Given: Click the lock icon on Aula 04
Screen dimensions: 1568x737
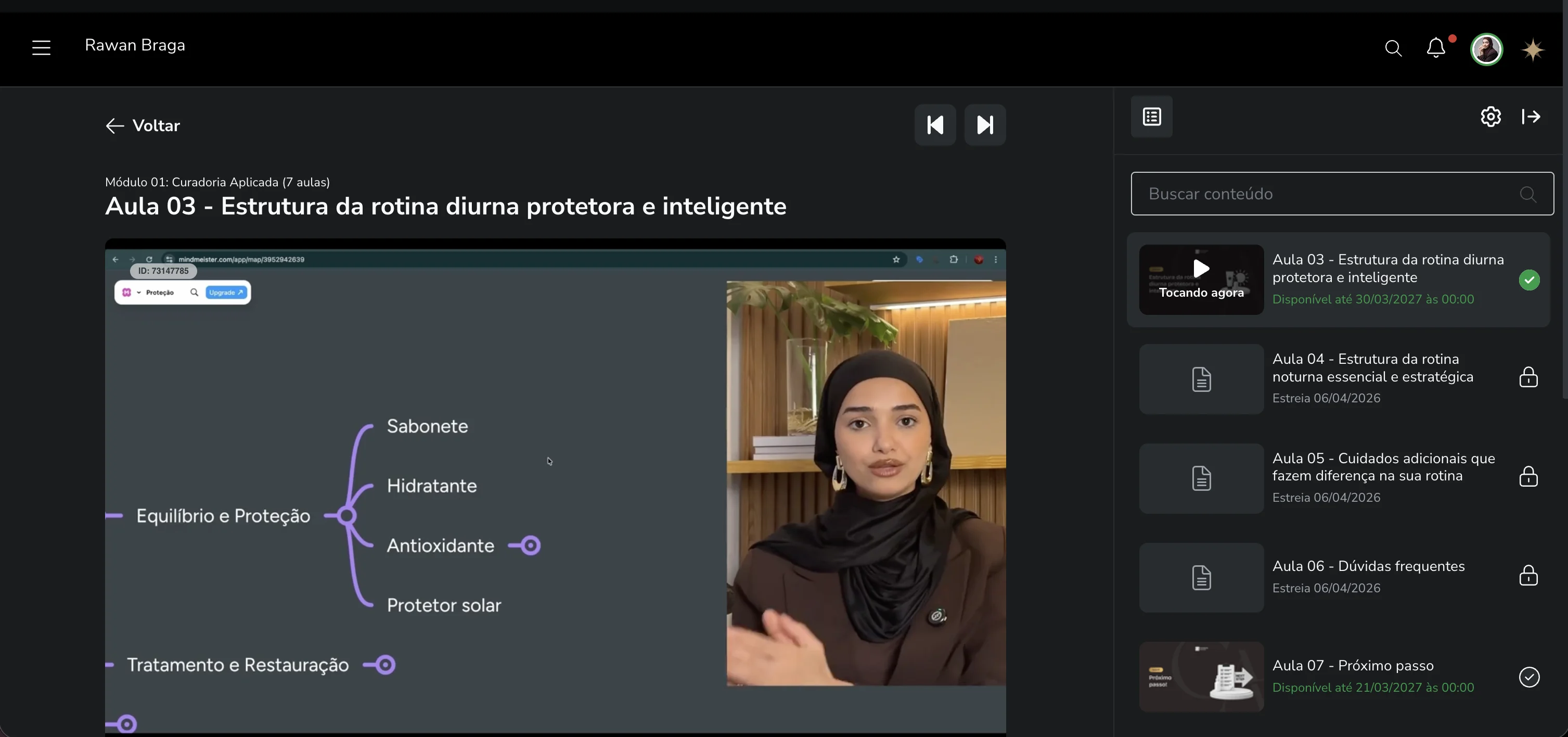Looking at the screenshot, I should (x=1528, y=378).
